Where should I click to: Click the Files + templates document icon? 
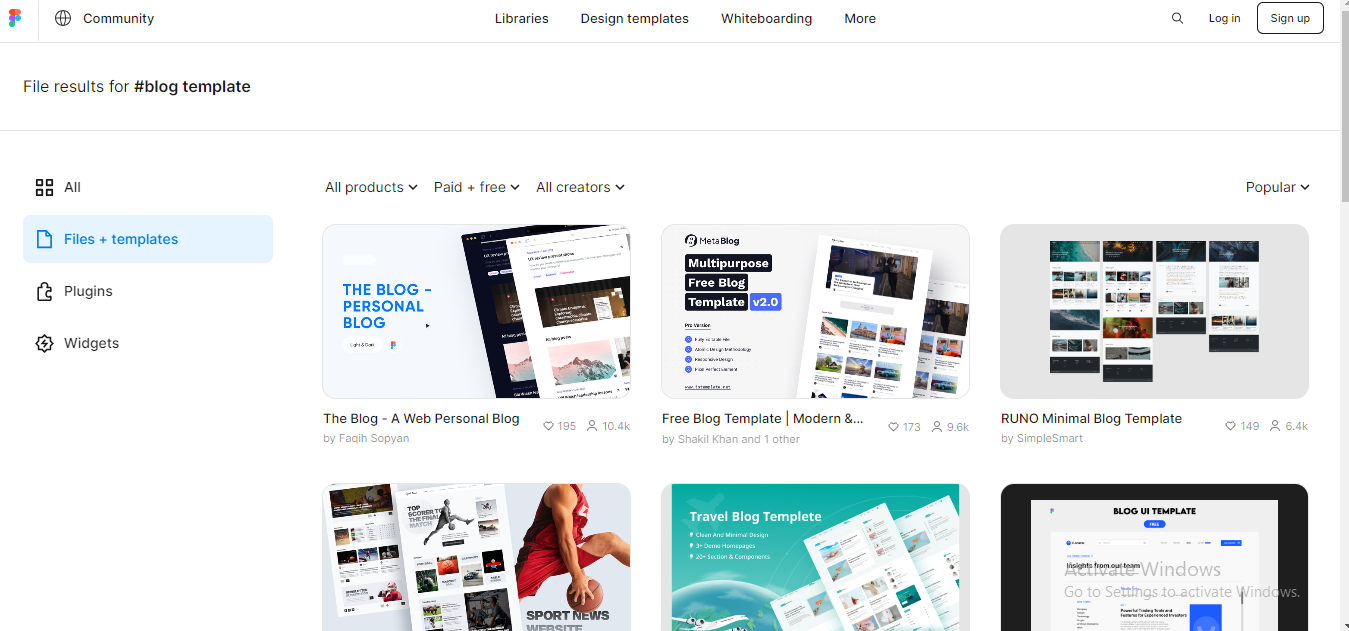[x=44, y=239]
